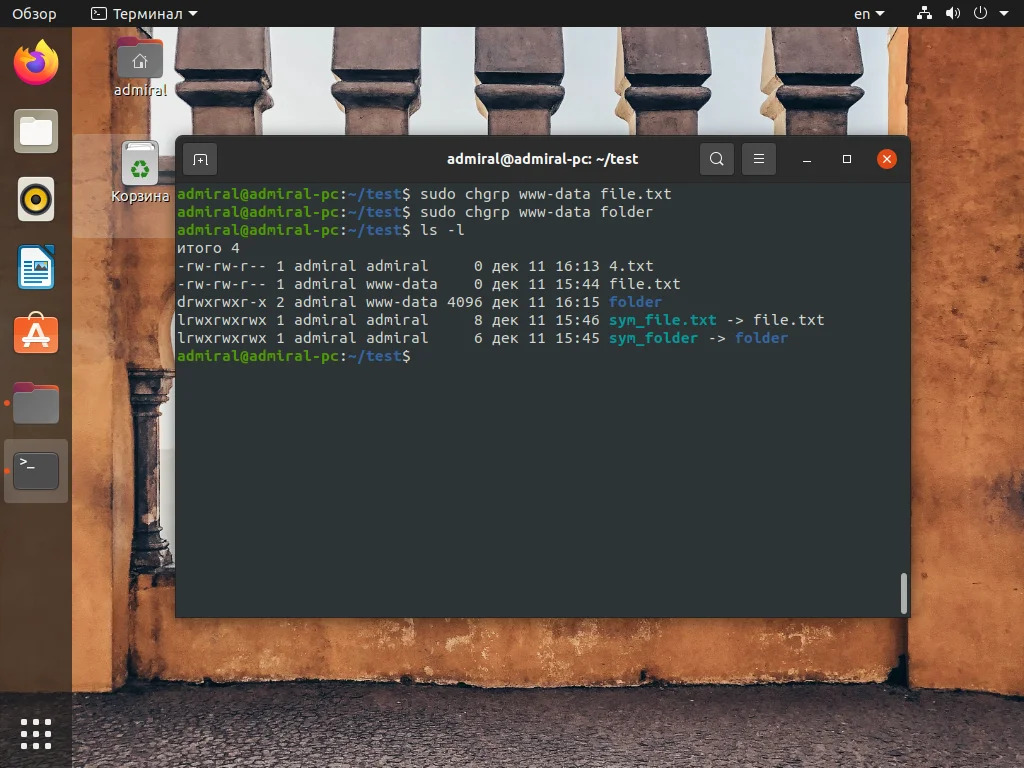
Task: Select the running Terminal icon in the dock
Action: (x=36, y=470)
